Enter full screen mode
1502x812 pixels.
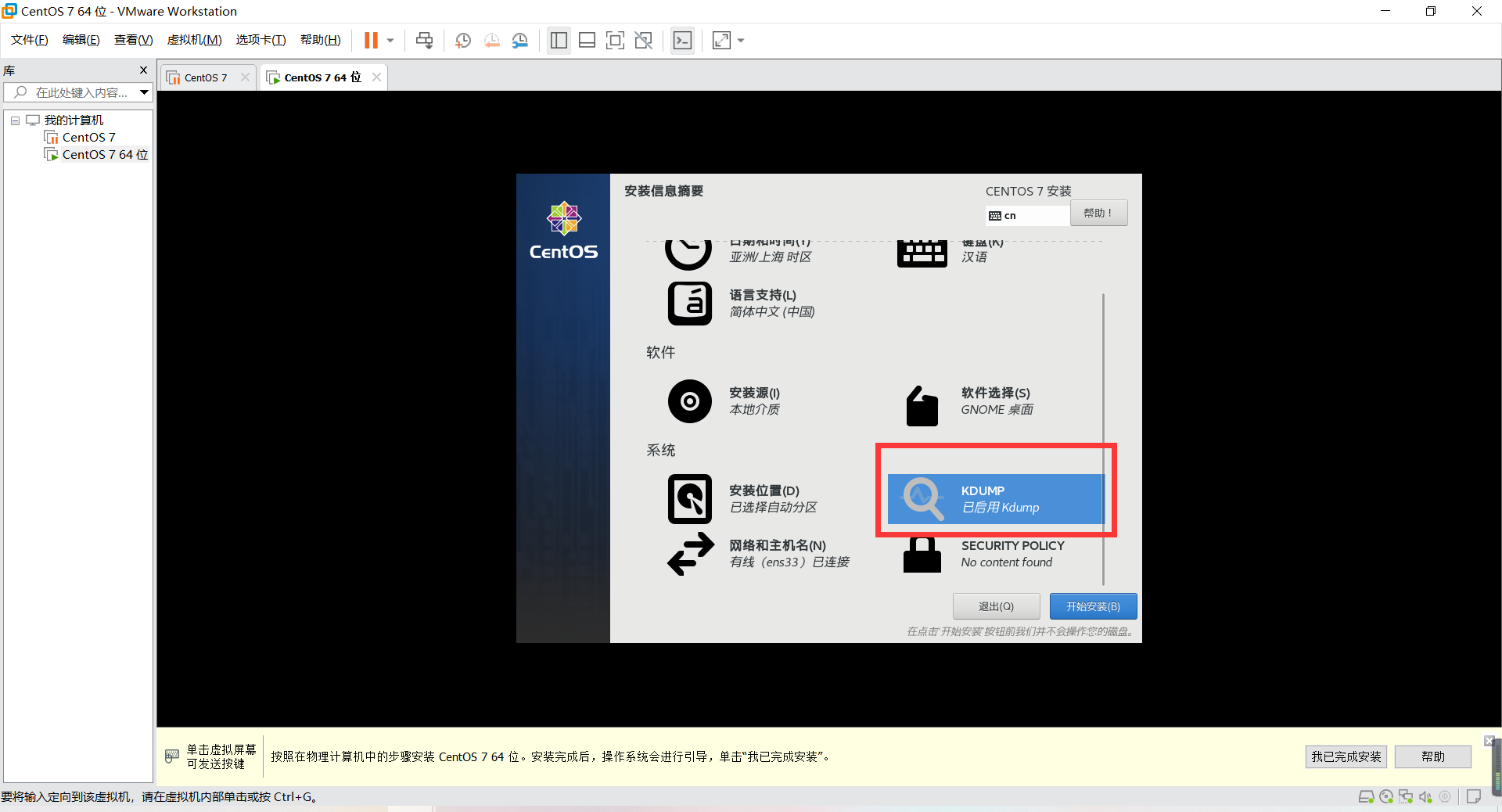(616, 41)
